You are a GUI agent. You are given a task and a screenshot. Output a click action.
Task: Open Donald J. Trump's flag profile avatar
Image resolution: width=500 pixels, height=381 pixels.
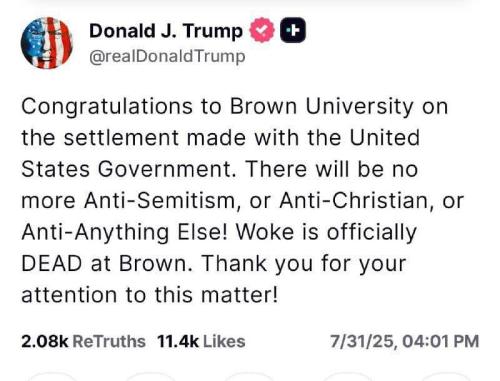(47, 43)
